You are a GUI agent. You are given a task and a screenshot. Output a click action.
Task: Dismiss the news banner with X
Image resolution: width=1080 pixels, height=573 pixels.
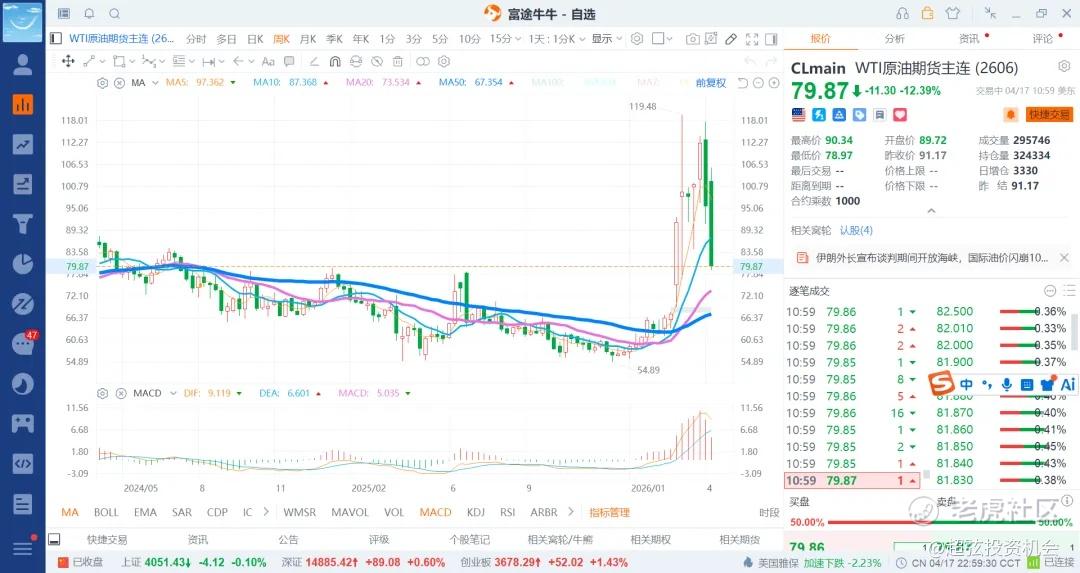pyautogui.click(x=1064, y=258)
